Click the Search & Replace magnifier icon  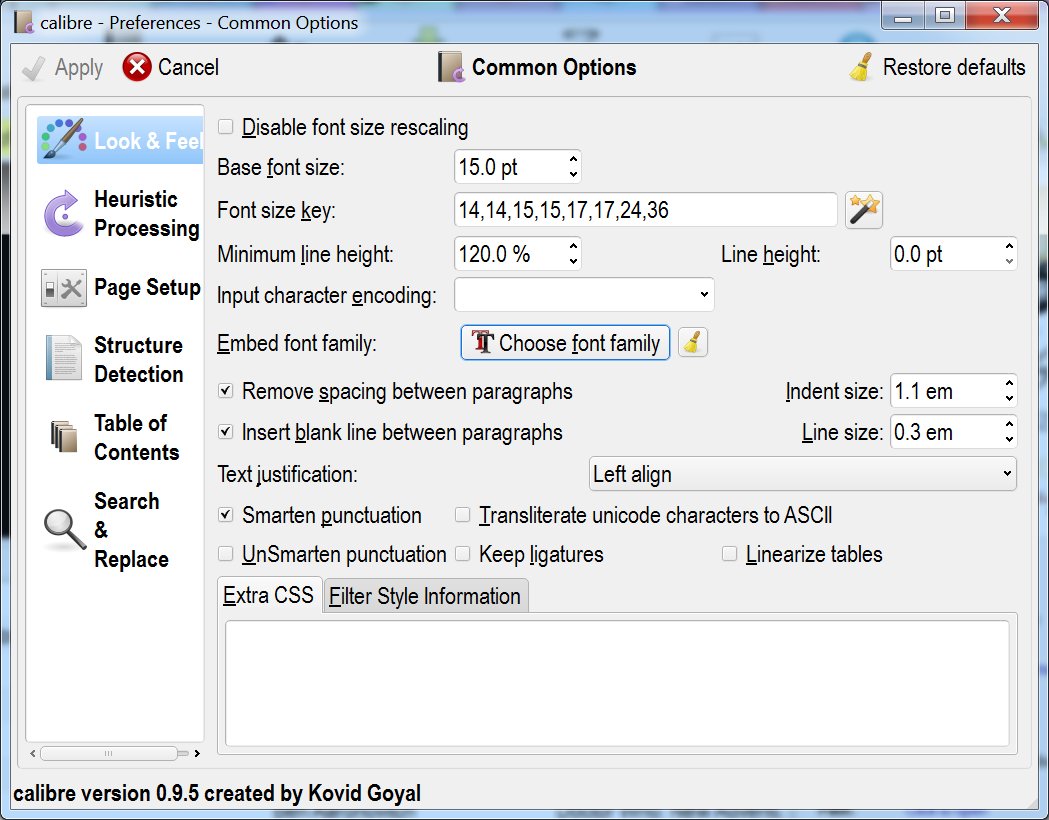click(64, 530)
